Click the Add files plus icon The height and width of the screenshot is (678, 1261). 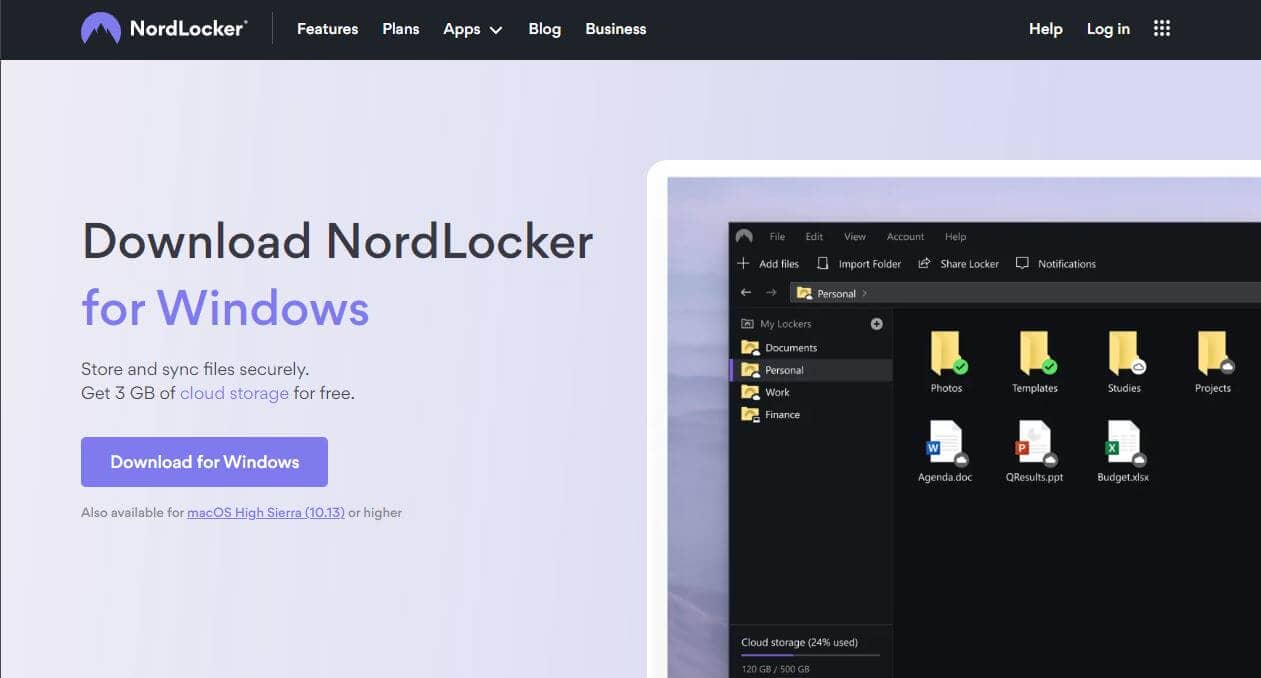tap(744, 263)
